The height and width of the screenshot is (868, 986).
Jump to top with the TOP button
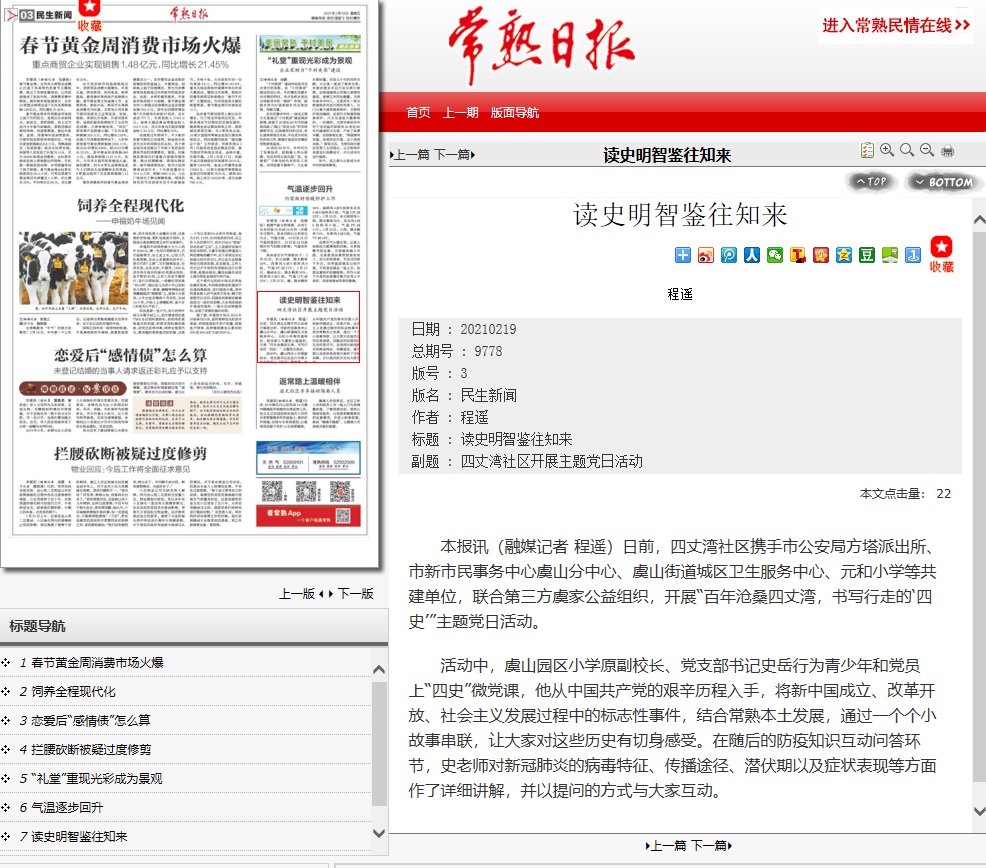(871, 182)
